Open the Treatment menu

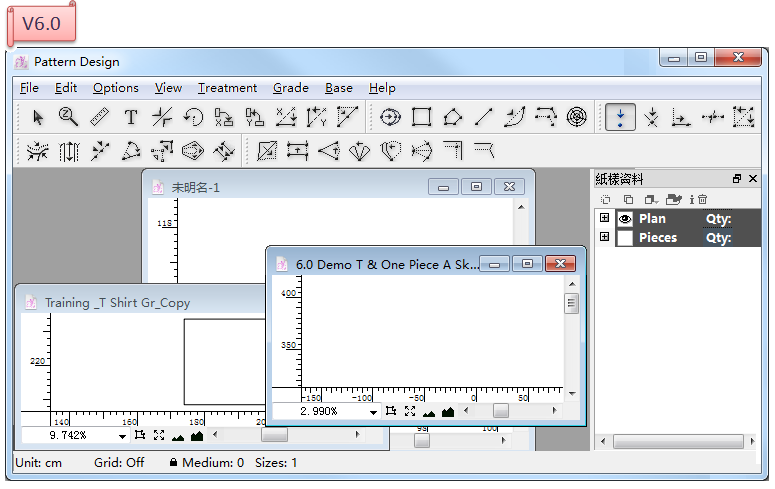tap(227, 88)
